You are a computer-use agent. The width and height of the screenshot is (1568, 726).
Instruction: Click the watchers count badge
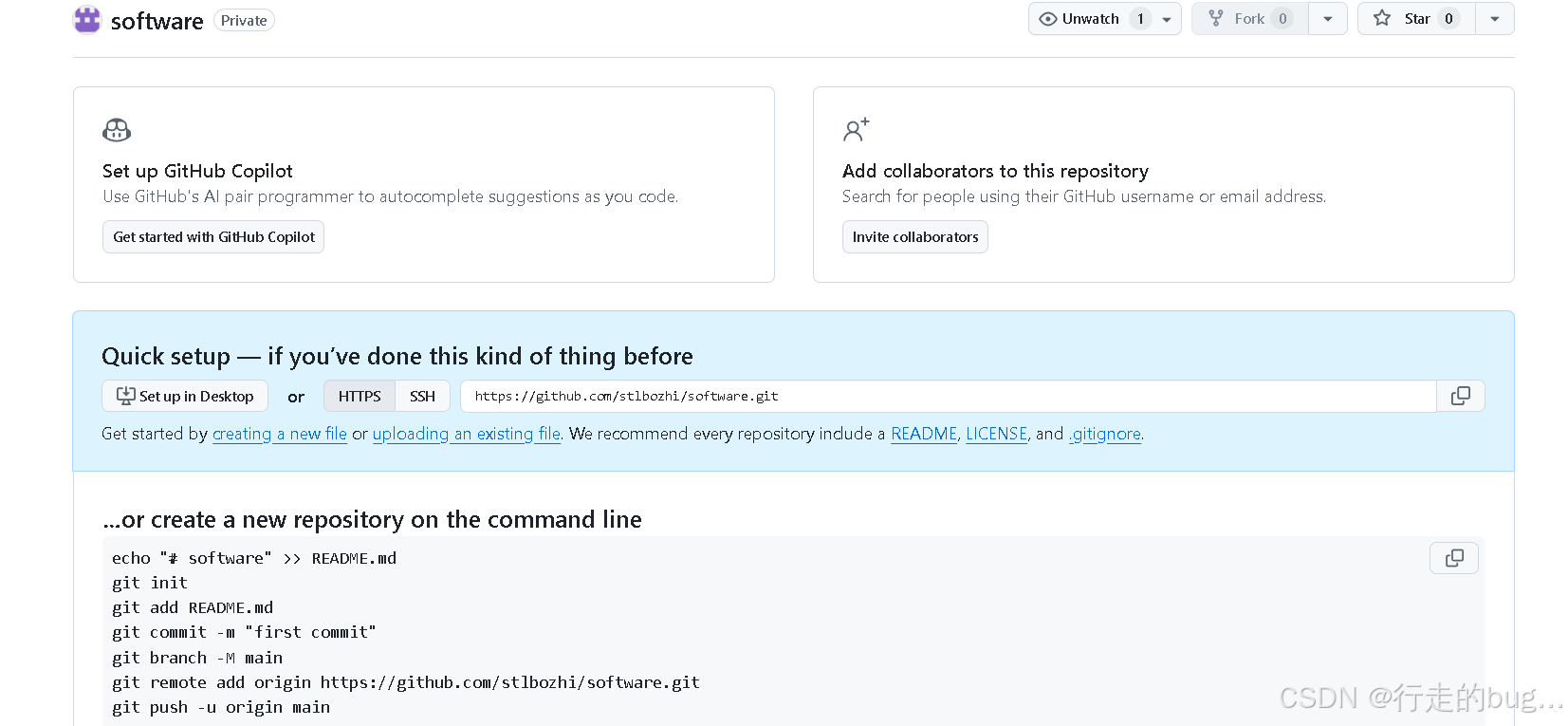pyautogui.click(x=1140, y=19)
